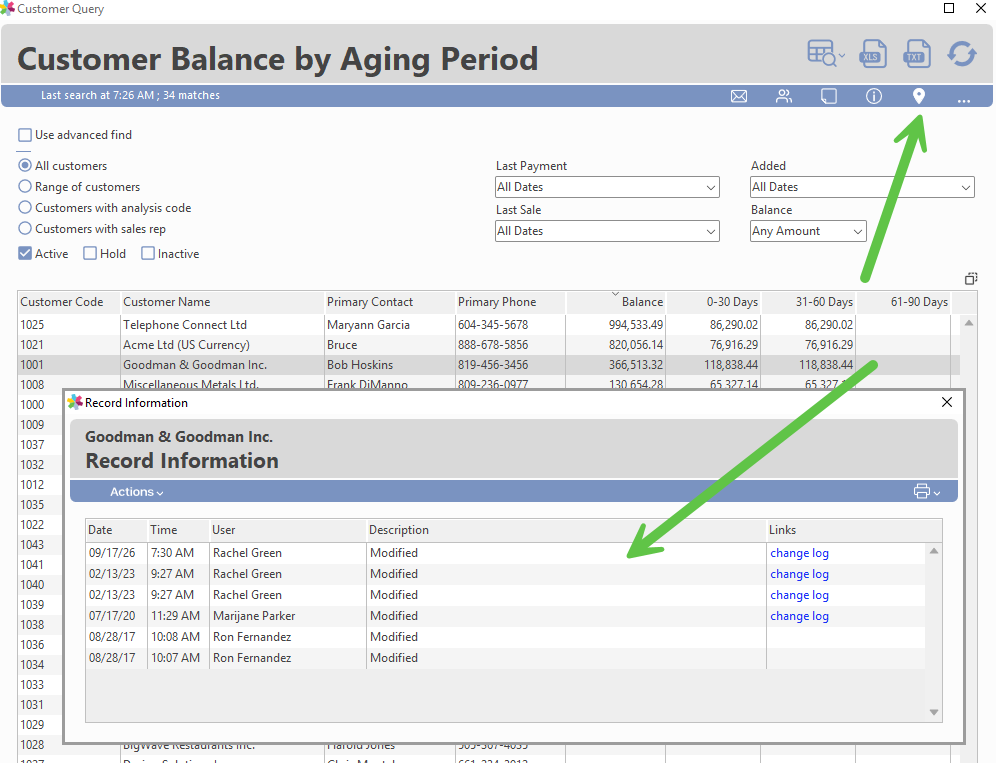996x763 pixels.
Task: Click phone number 888-678-5856
Action: click(493, 345)
